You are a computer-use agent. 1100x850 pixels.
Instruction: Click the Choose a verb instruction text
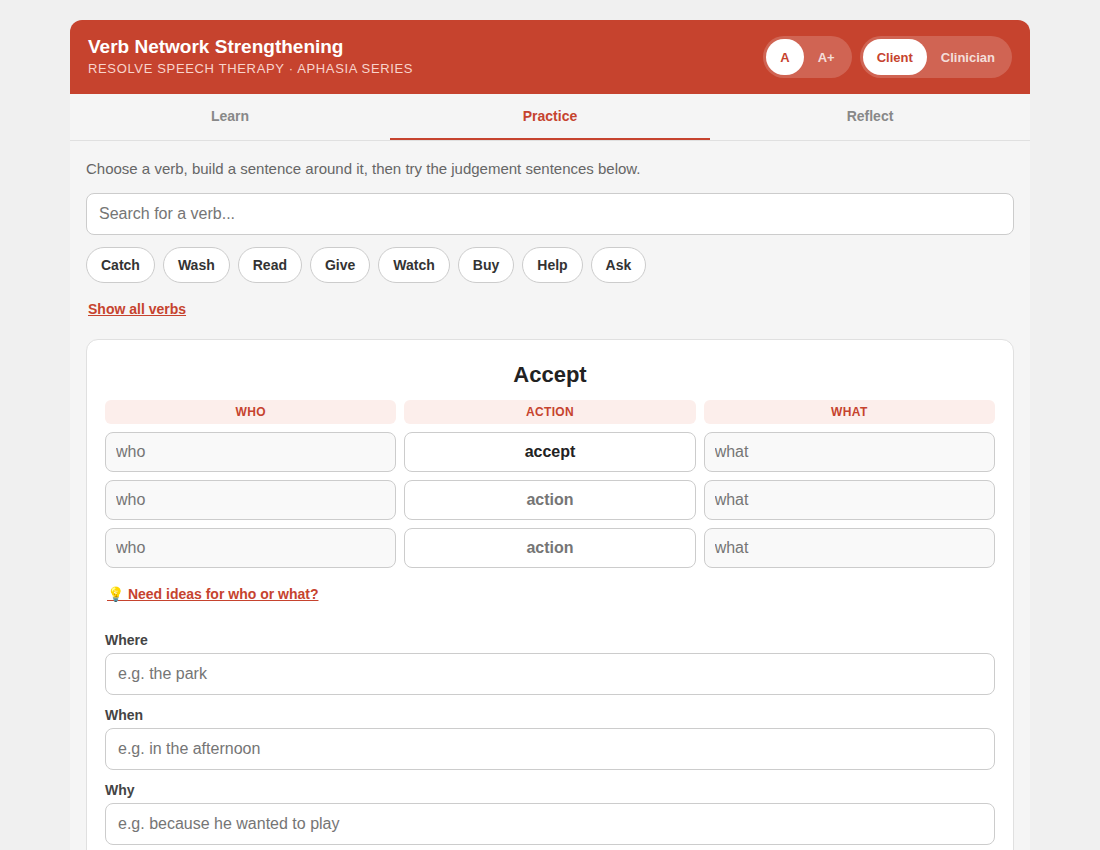363,169
